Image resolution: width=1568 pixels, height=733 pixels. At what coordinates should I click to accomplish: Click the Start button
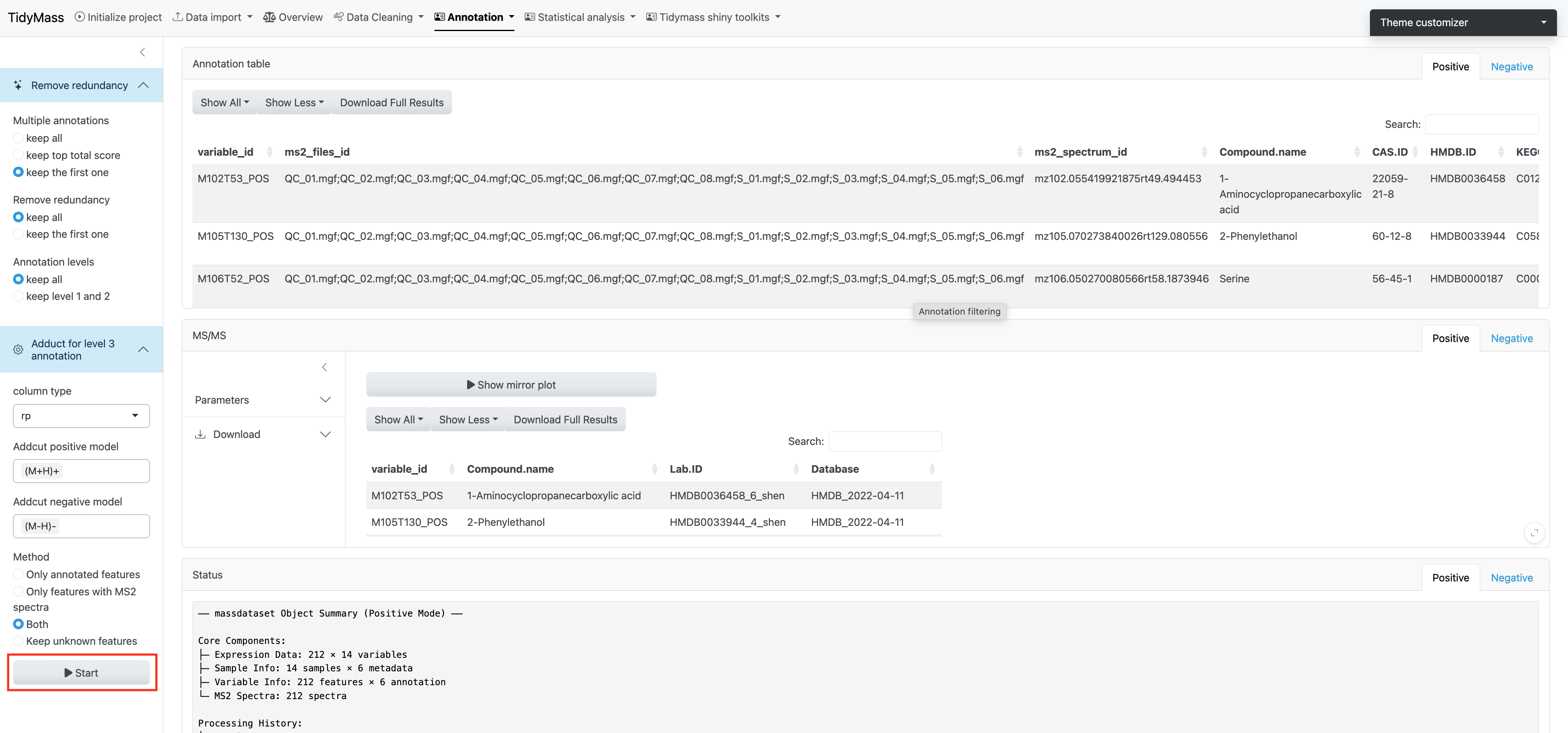[81, 673]
